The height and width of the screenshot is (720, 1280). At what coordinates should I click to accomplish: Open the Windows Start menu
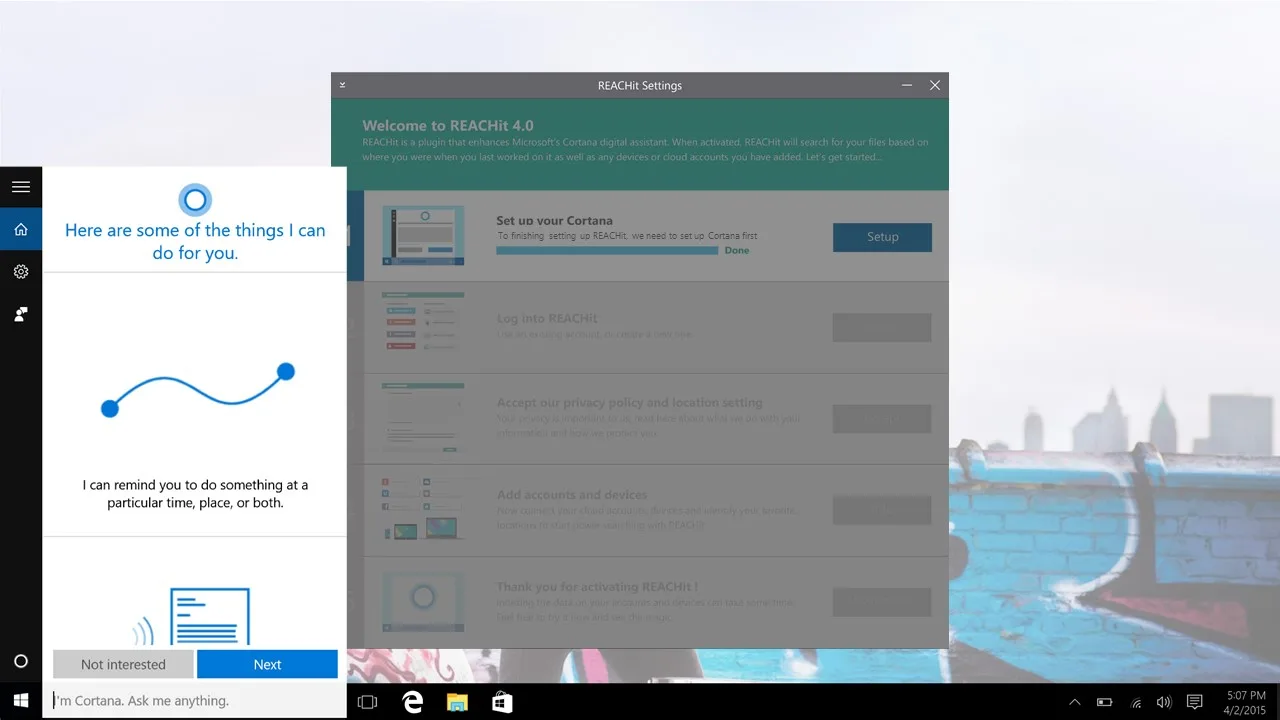(x=21, y=701)
